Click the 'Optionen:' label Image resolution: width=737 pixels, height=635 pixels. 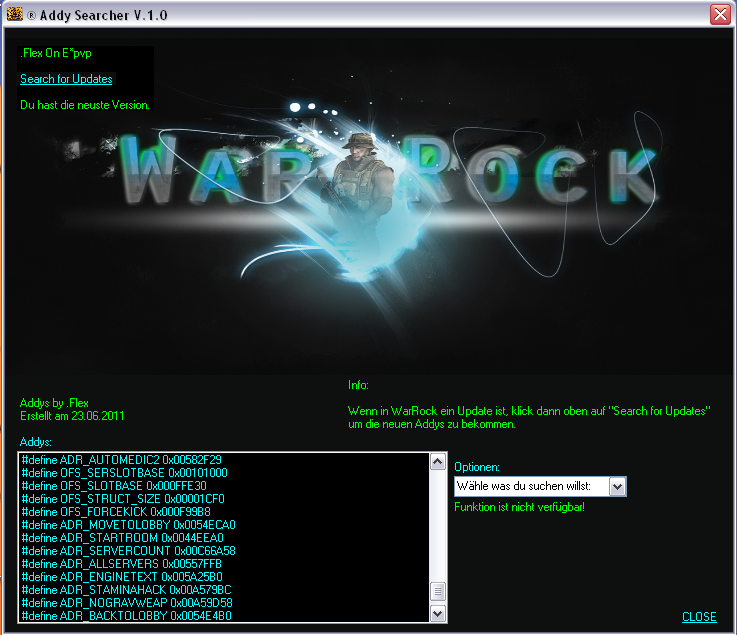pyautogui.click(x=477, y=467)
